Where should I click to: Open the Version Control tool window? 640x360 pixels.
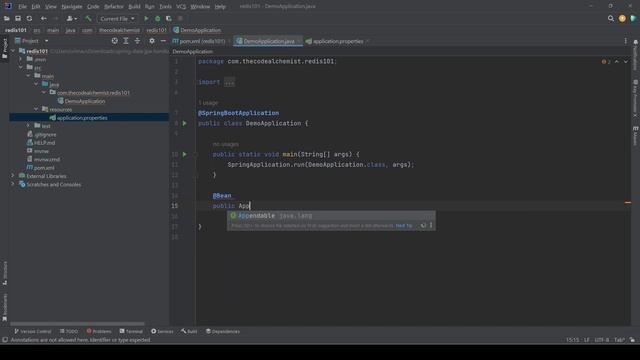(33, 331)
